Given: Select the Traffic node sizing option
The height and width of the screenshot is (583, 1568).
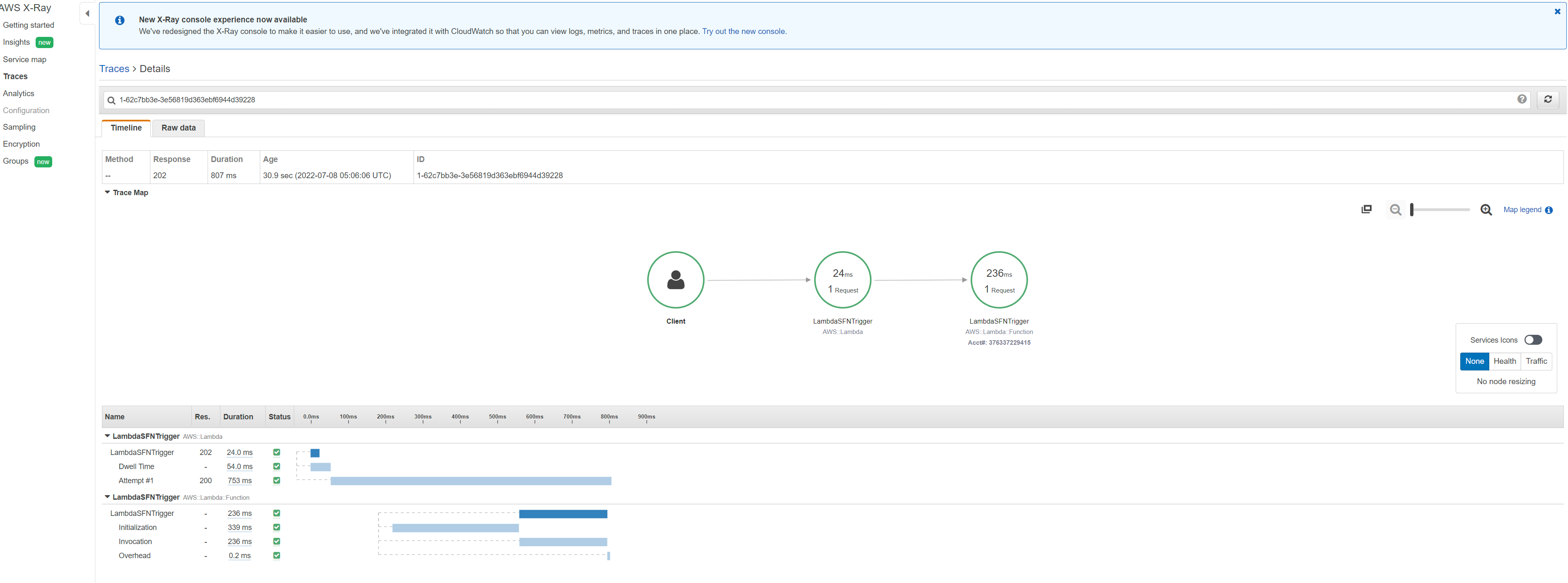Looking at the screenshot, I should 1536,361.
